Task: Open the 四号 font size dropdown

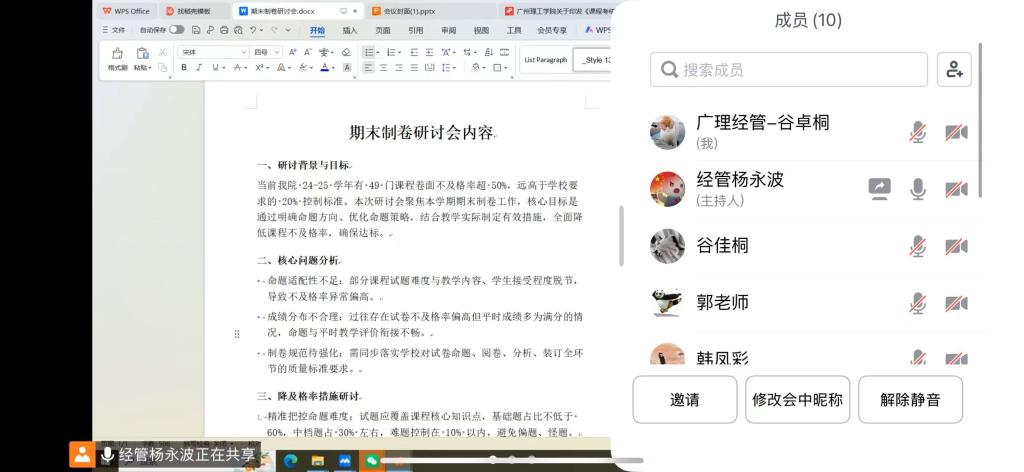Action: tap(266, 52)
